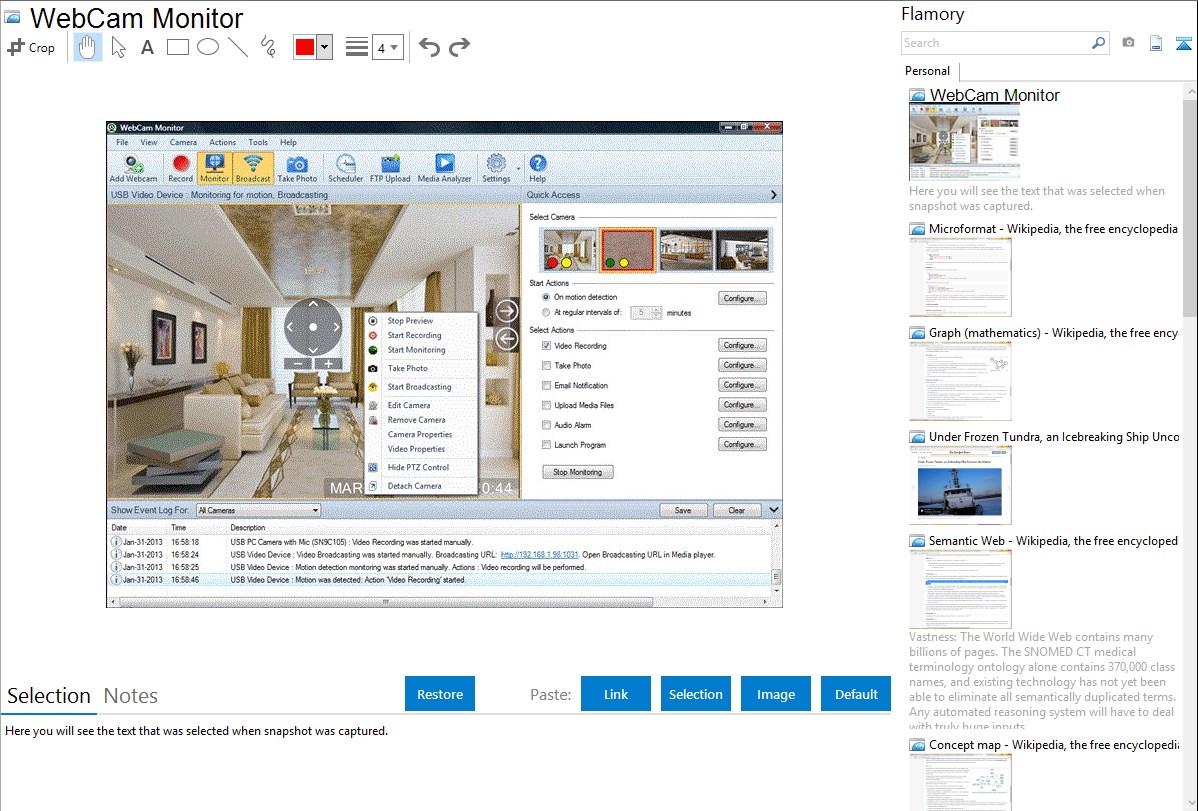Open the Tools menu

tap(258, 142)
